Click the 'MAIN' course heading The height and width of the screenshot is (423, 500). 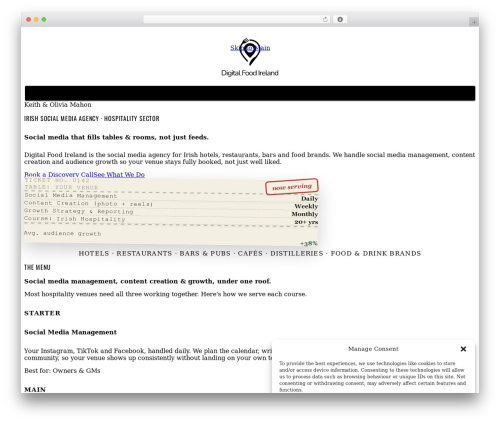35,389
